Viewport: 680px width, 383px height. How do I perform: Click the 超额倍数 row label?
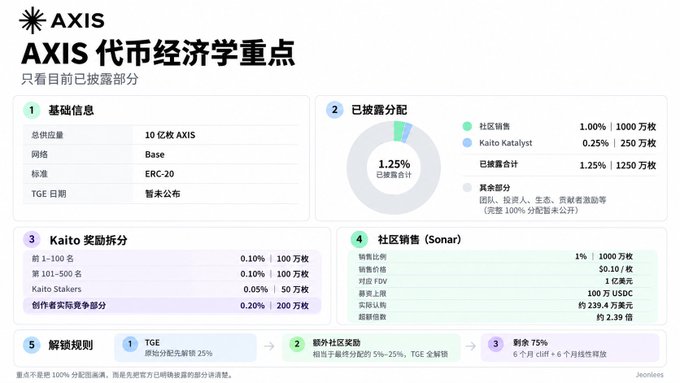click(x=372, y=317)
